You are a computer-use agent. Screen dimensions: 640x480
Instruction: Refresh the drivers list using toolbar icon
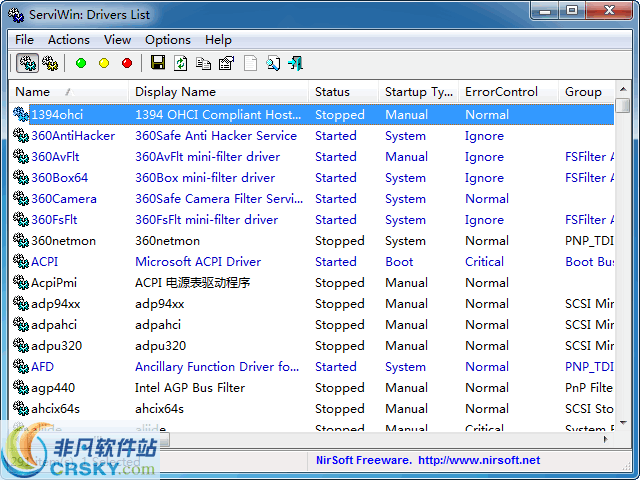click(x=181, y=63)
